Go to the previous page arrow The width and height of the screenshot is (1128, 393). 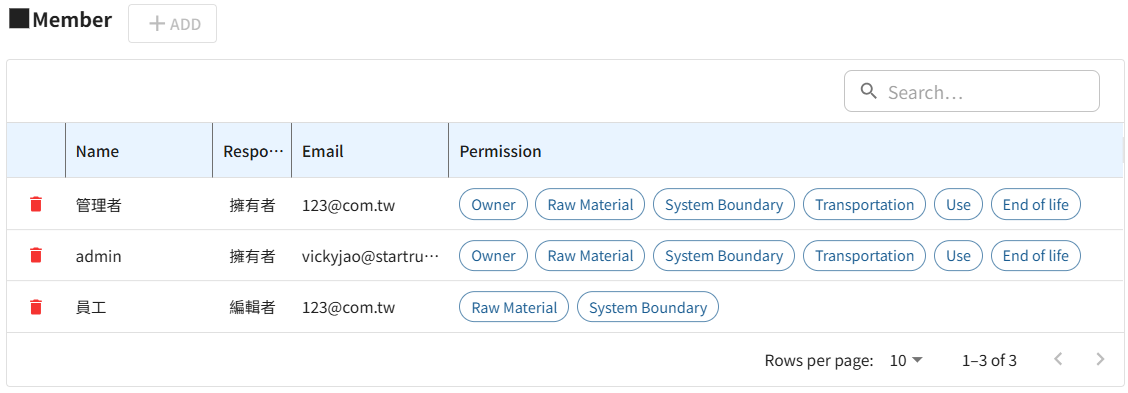(1058, 359)
